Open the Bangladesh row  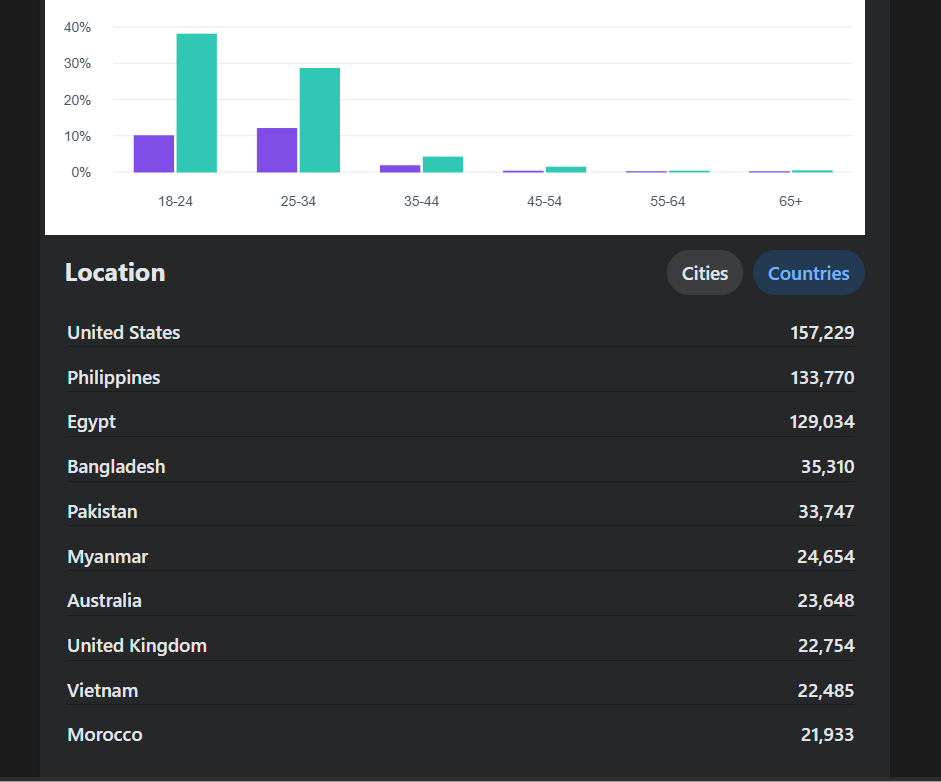(460, 467)
